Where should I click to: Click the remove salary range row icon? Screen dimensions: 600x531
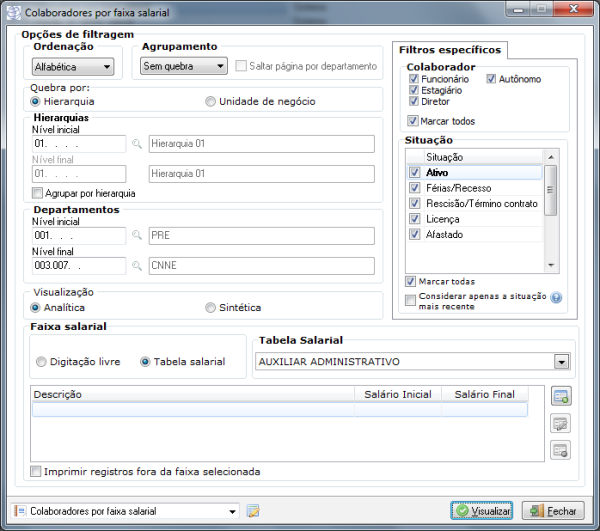560,449
